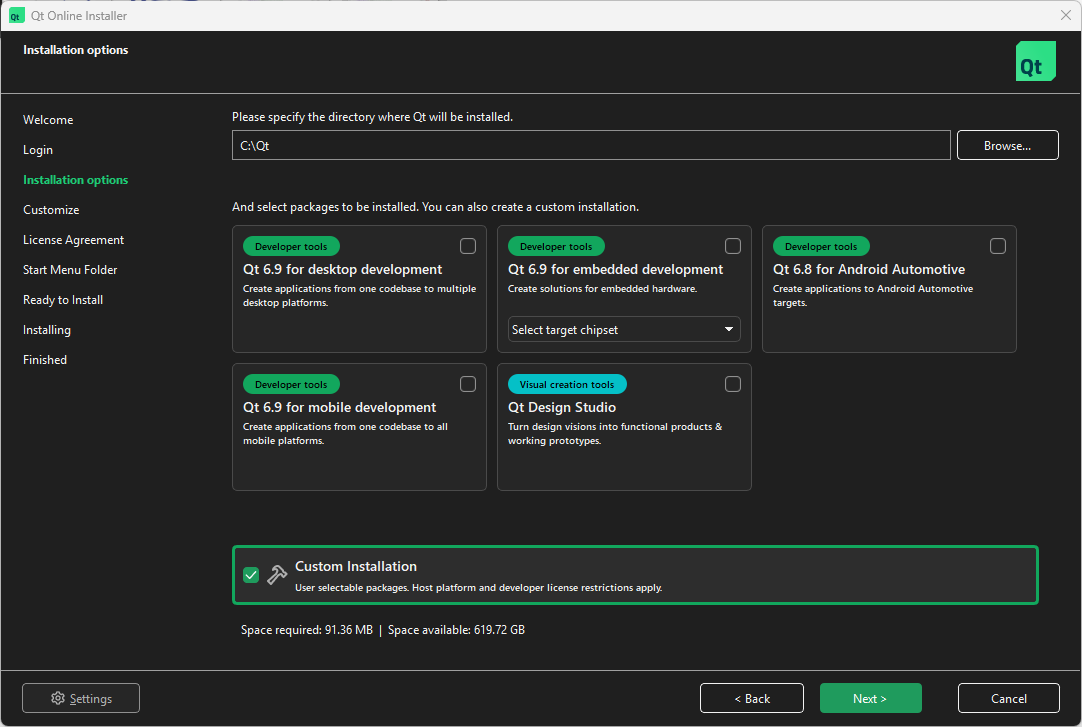1082x727 pixels.
Task: Click the Qt Online Installer title bar icon
Action: (x=16, y=16)
